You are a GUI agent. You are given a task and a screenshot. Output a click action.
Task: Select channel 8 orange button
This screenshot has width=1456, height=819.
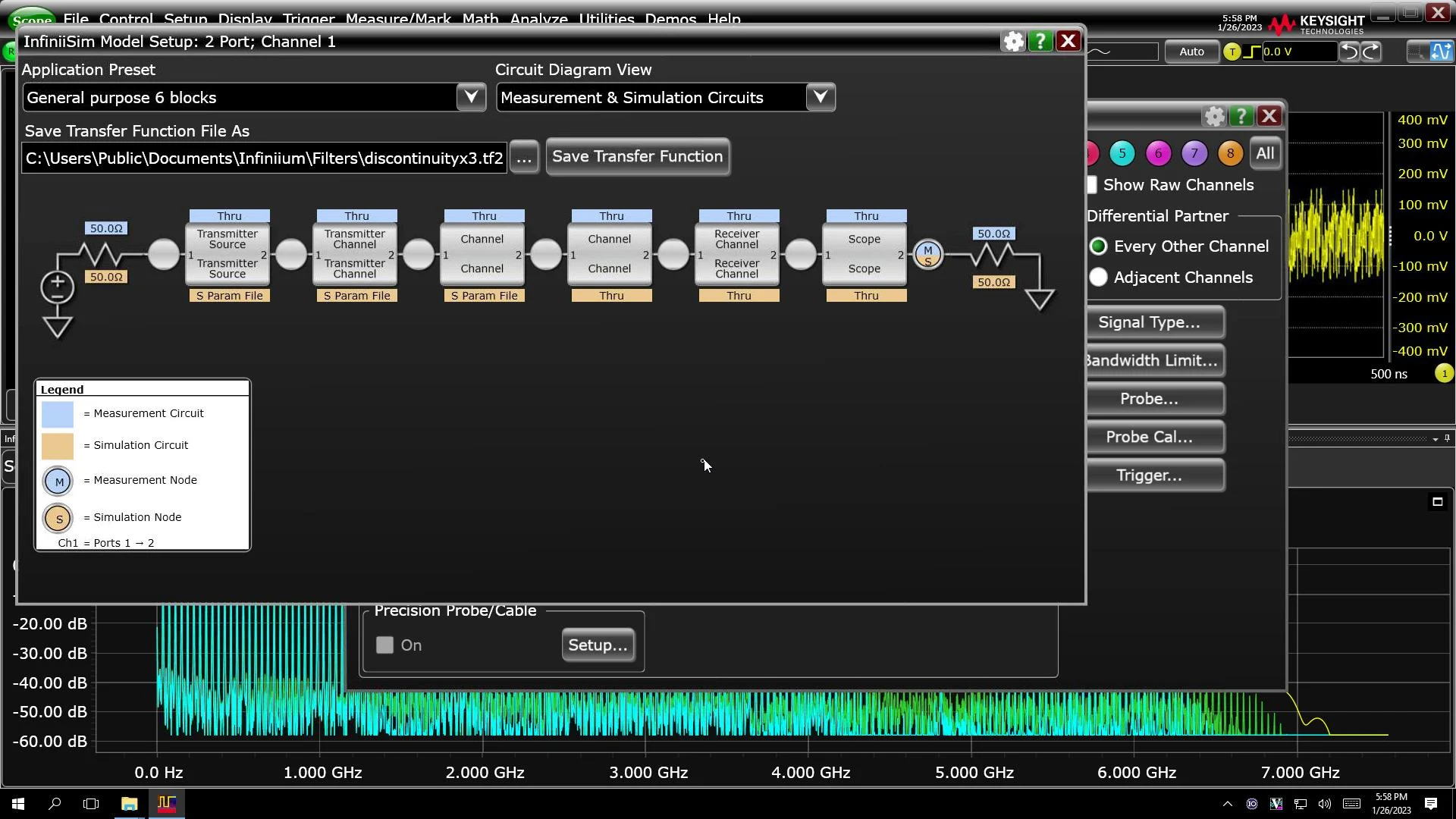1230,154
